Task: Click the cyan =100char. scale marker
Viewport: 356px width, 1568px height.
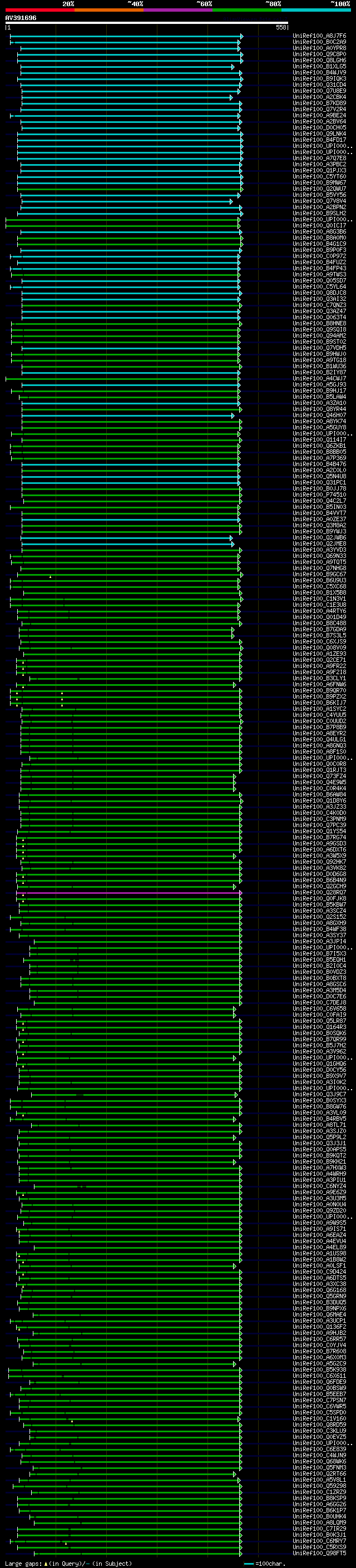Action: coord(249,1563)
